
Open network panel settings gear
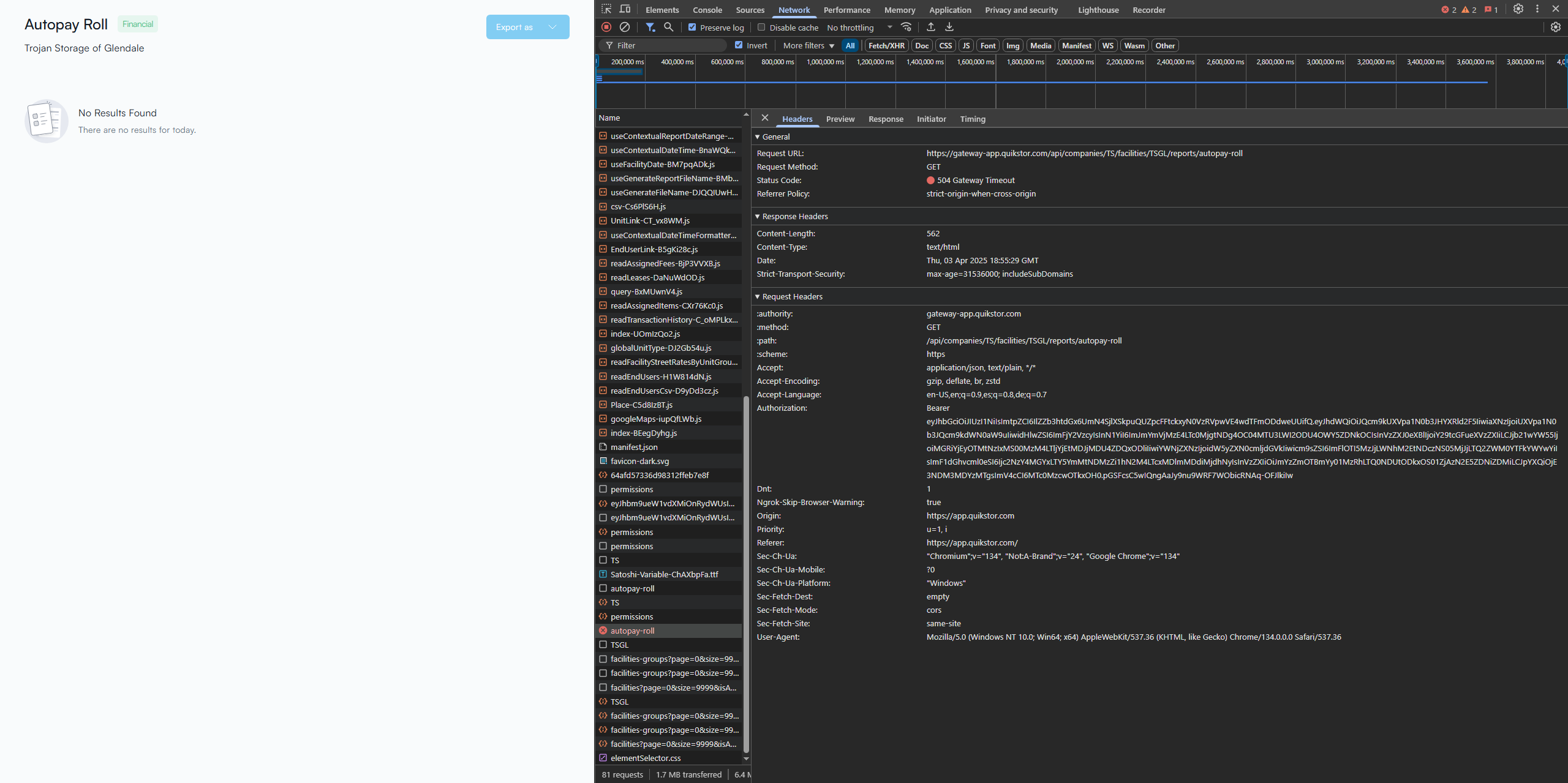[1556, 27]
